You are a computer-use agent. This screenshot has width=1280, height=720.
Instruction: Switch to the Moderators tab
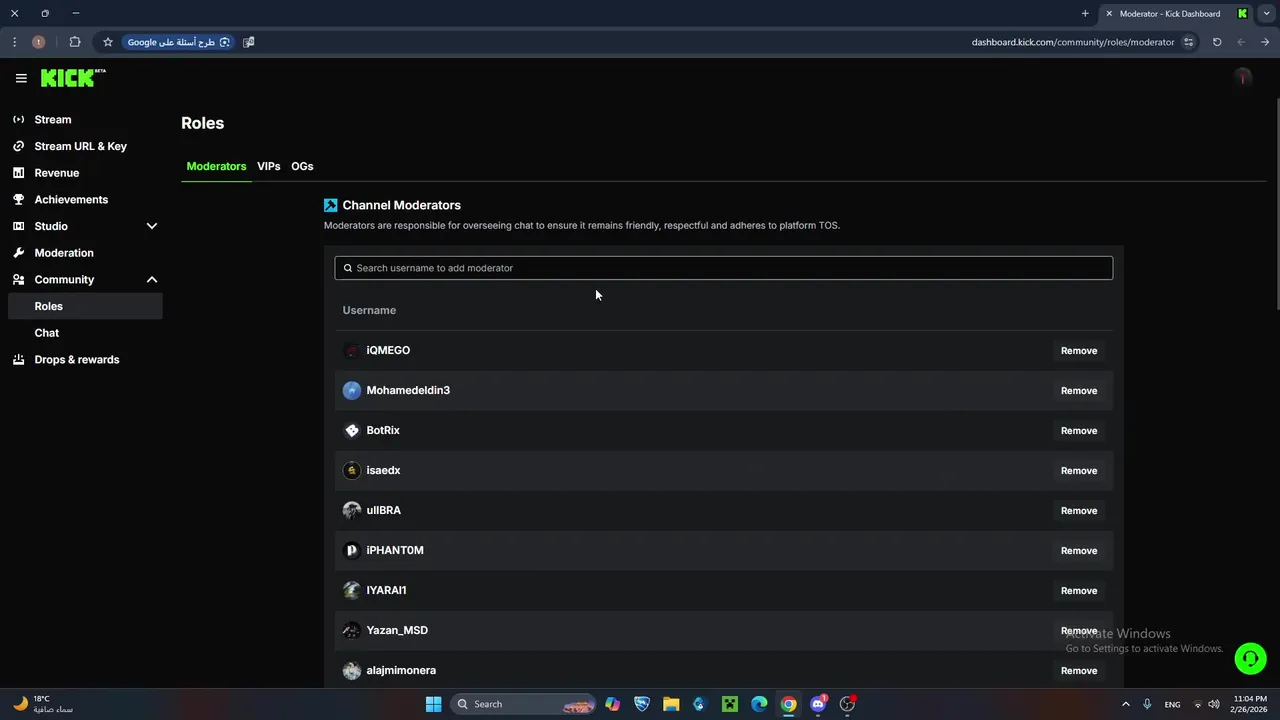click(216, 166)
